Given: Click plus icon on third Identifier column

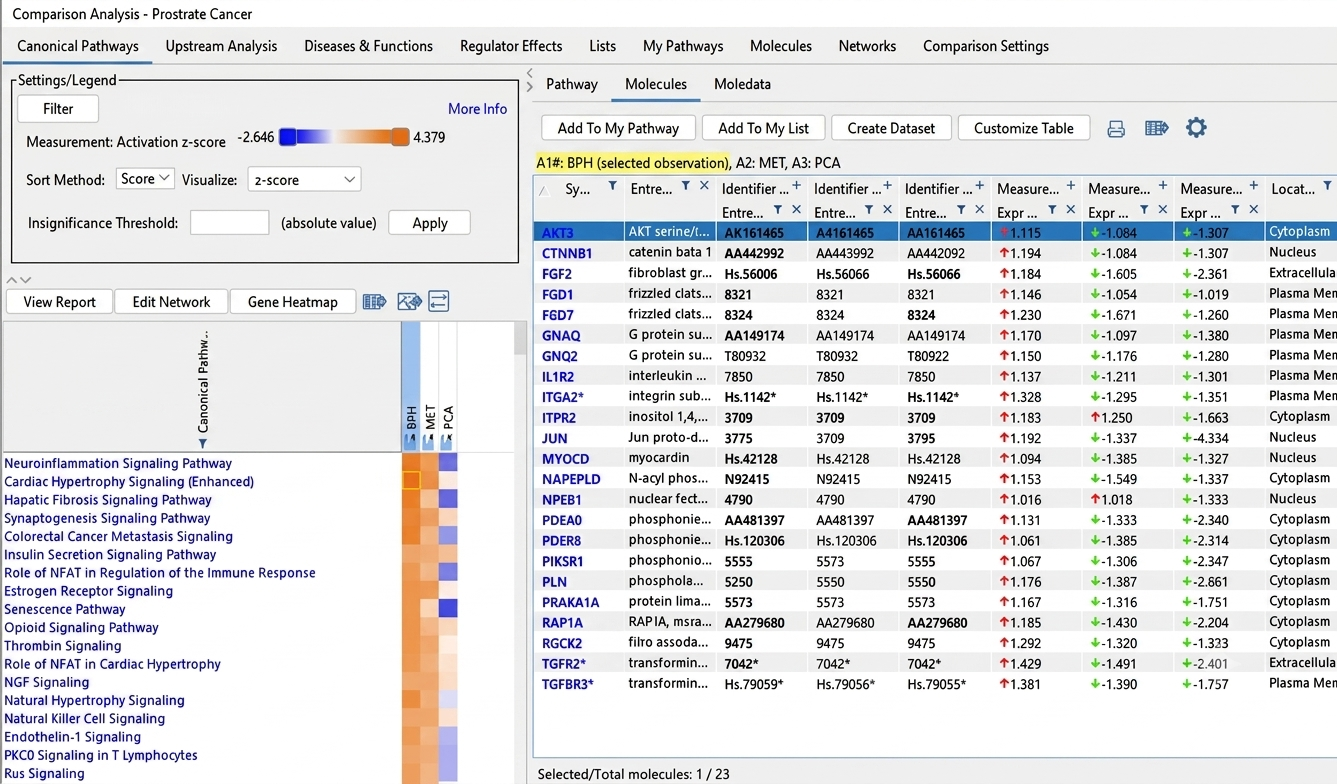Looking at the screenshot, I should [x=979, y=187].
